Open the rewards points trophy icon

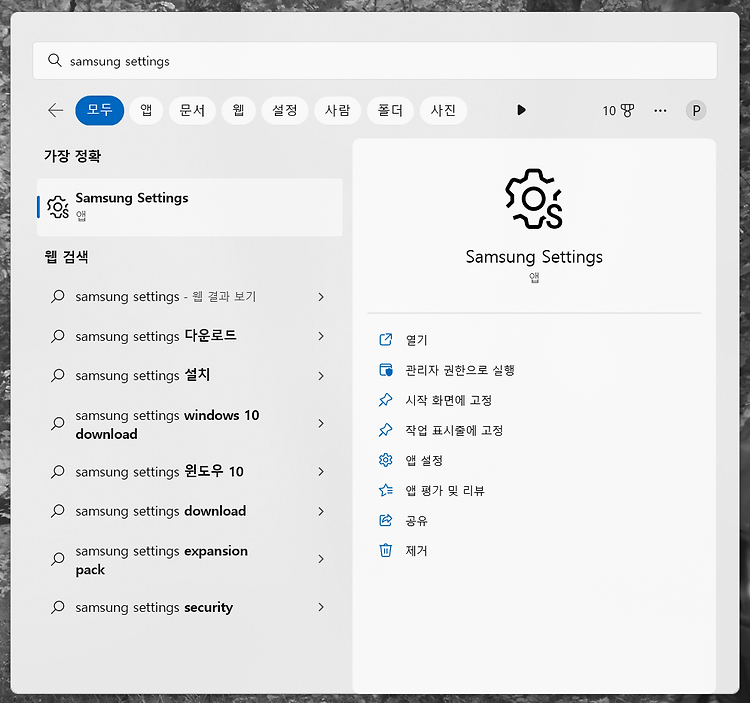coord(627,110)
